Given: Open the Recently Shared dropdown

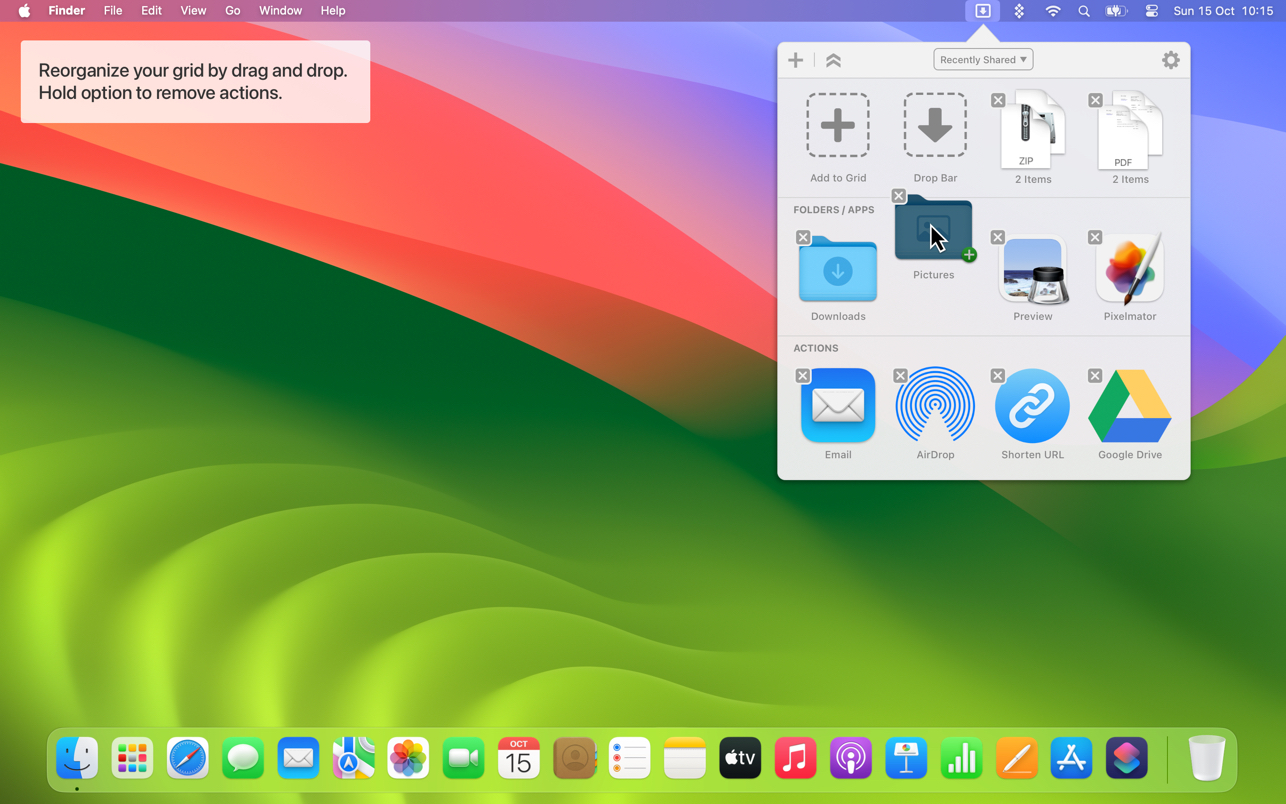Looking at the screenshot, I should (x=983, y=60).
